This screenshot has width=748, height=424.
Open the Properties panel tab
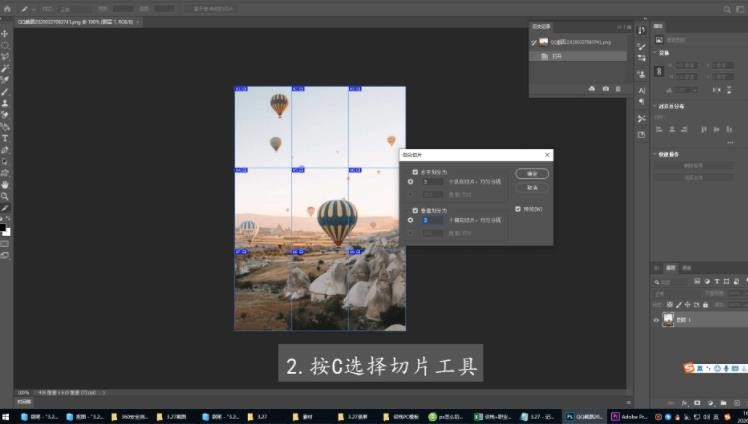point(658,26)
